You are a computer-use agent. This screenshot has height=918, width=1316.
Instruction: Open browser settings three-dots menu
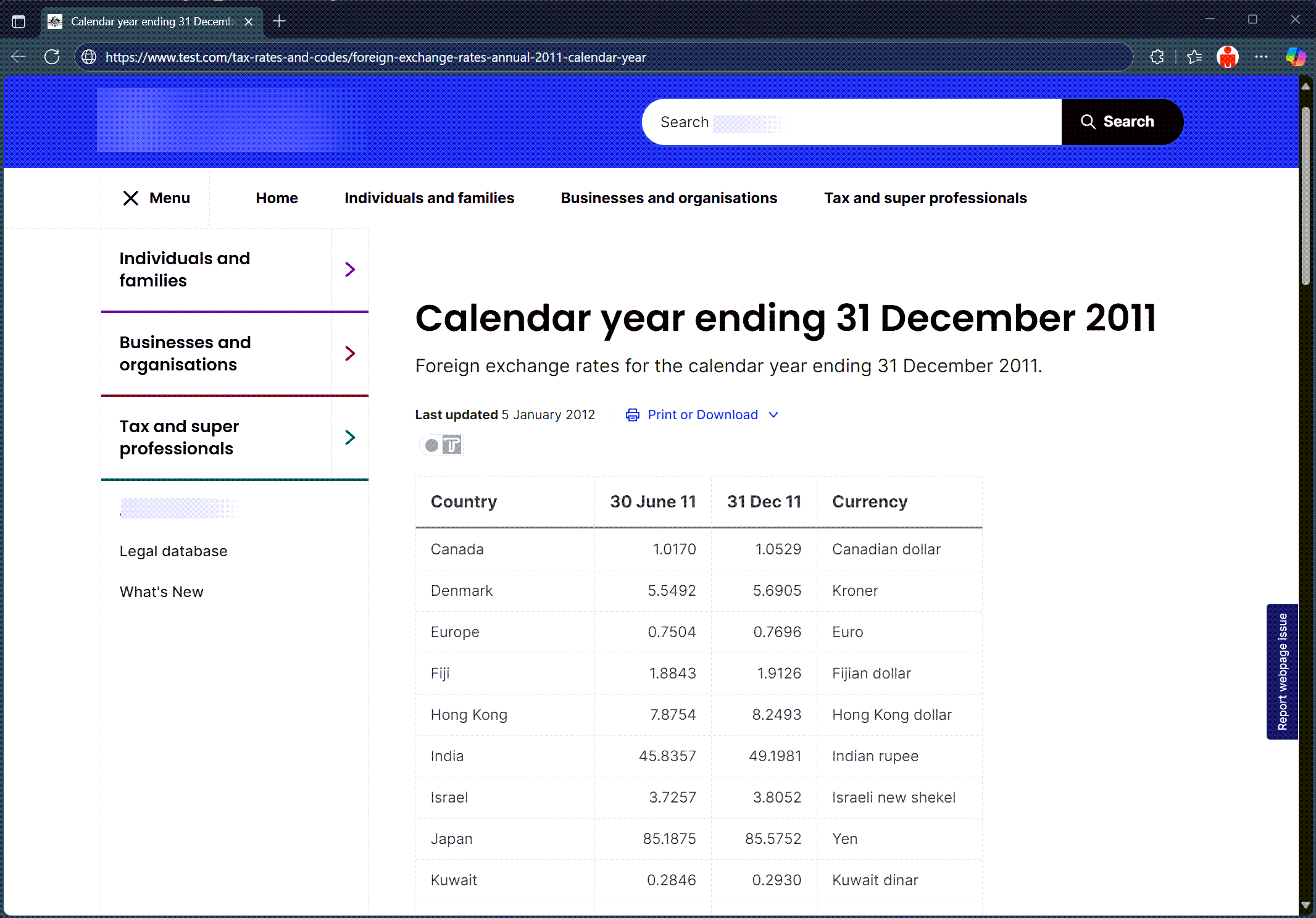point(1261,57)
